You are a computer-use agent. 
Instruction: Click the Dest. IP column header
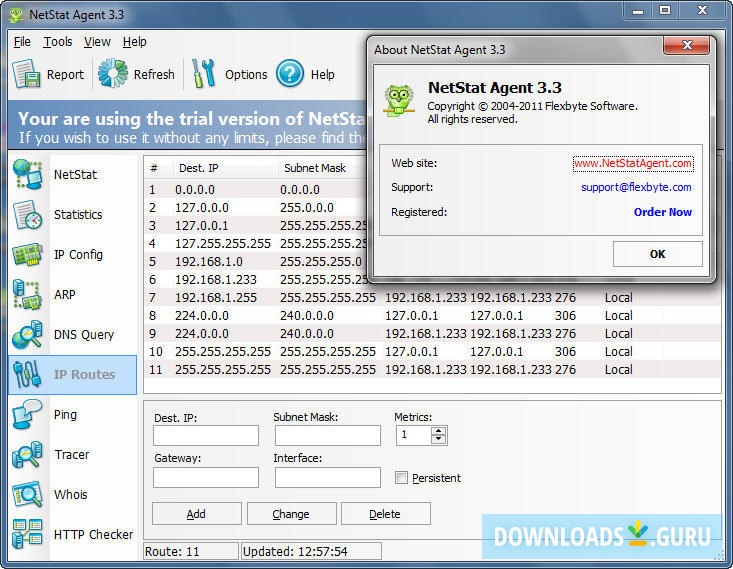[226, 168]
